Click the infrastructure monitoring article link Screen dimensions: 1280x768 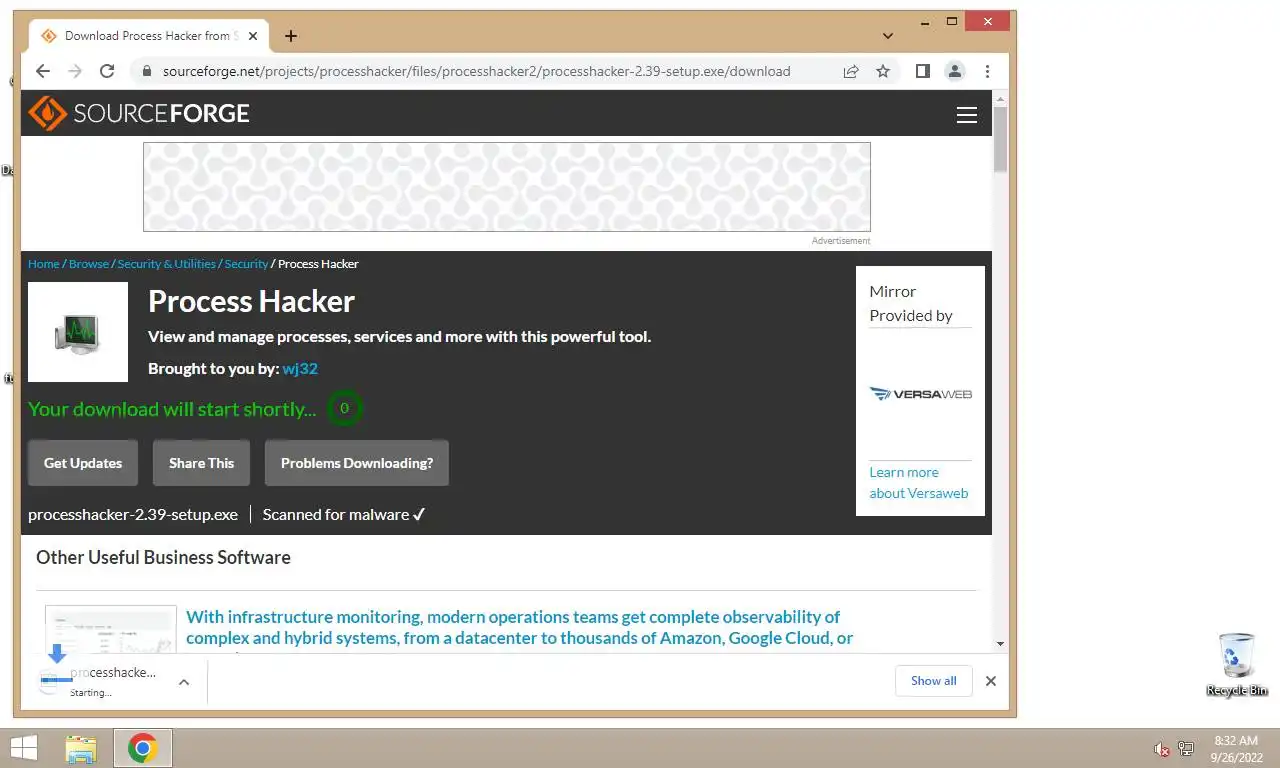point(520,628)
